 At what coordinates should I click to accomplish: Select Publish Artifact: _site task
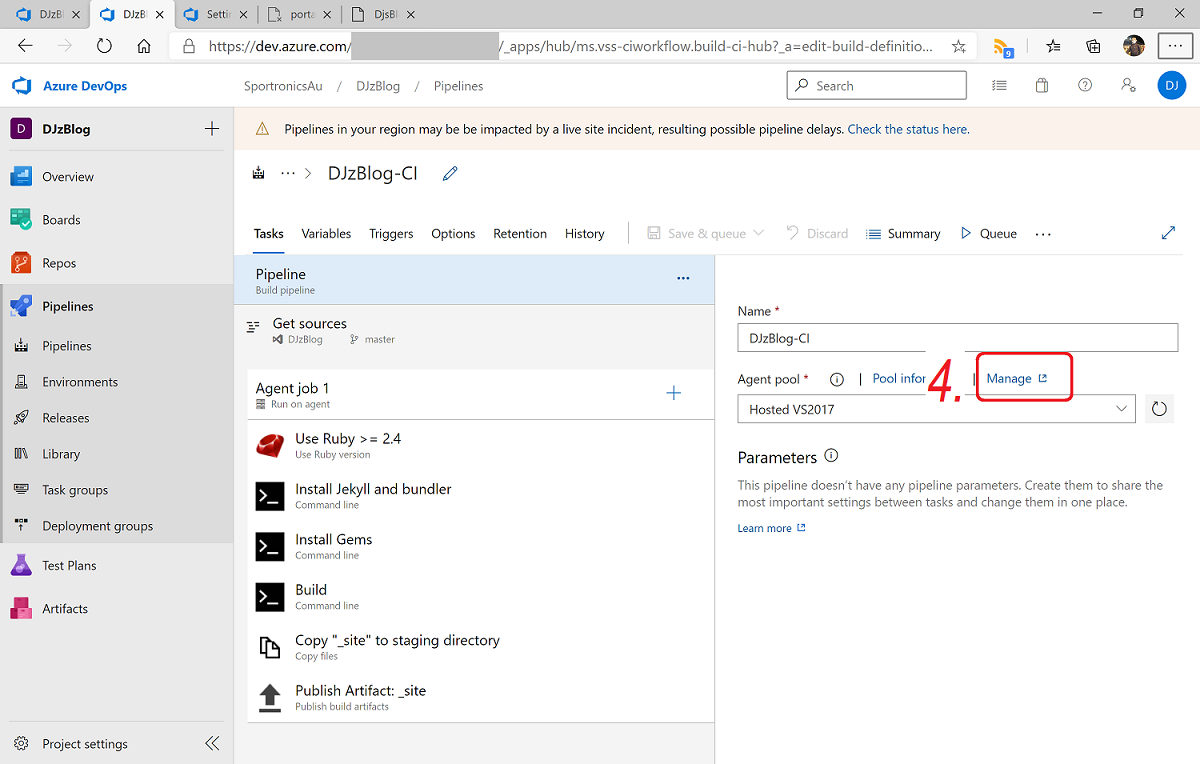[481, 697]
